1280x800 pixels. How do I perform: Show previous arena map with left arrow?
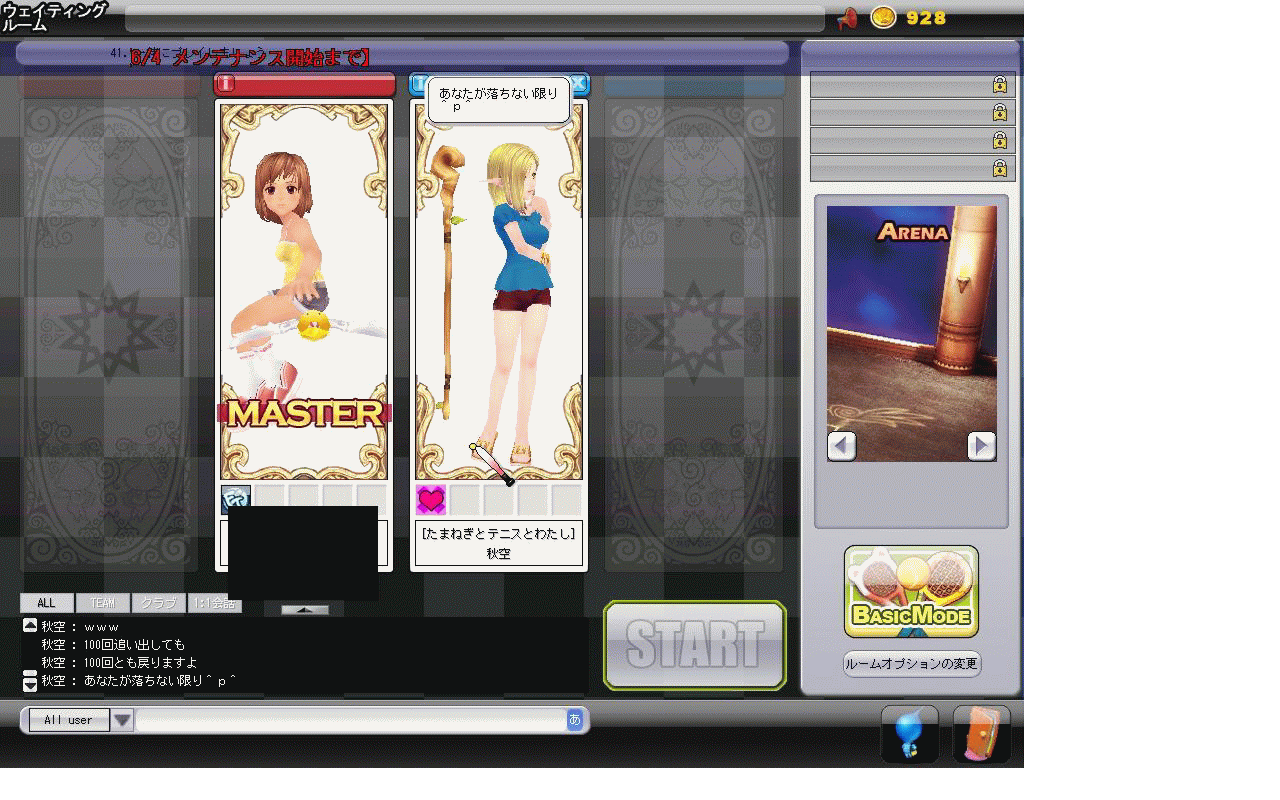[842, 445]
